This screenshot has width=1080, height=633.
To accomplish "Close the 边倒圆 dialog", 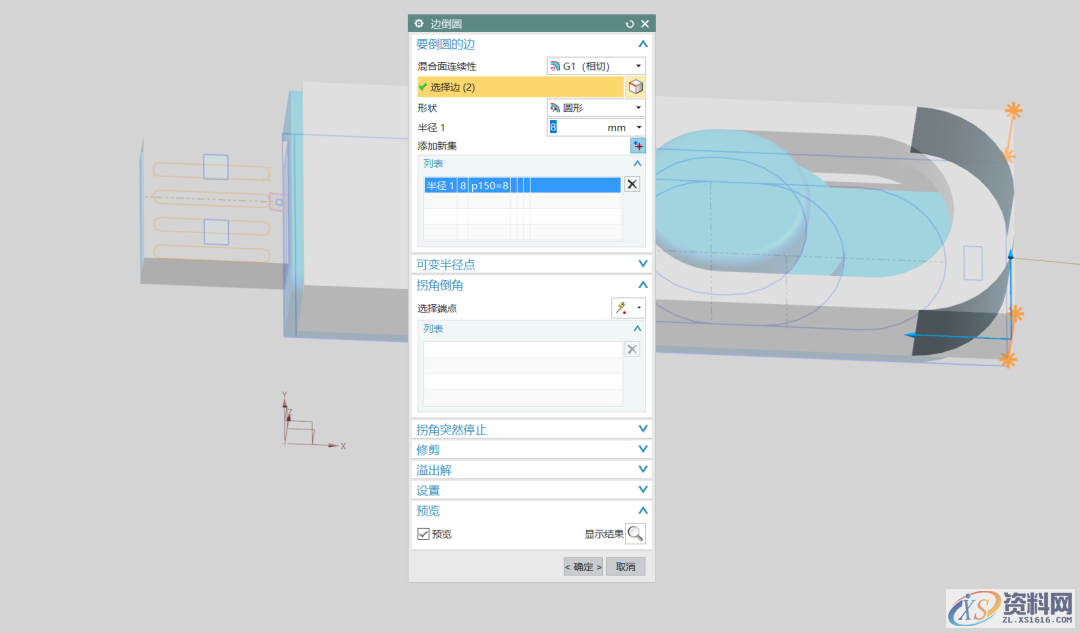I will coord(645,23).
